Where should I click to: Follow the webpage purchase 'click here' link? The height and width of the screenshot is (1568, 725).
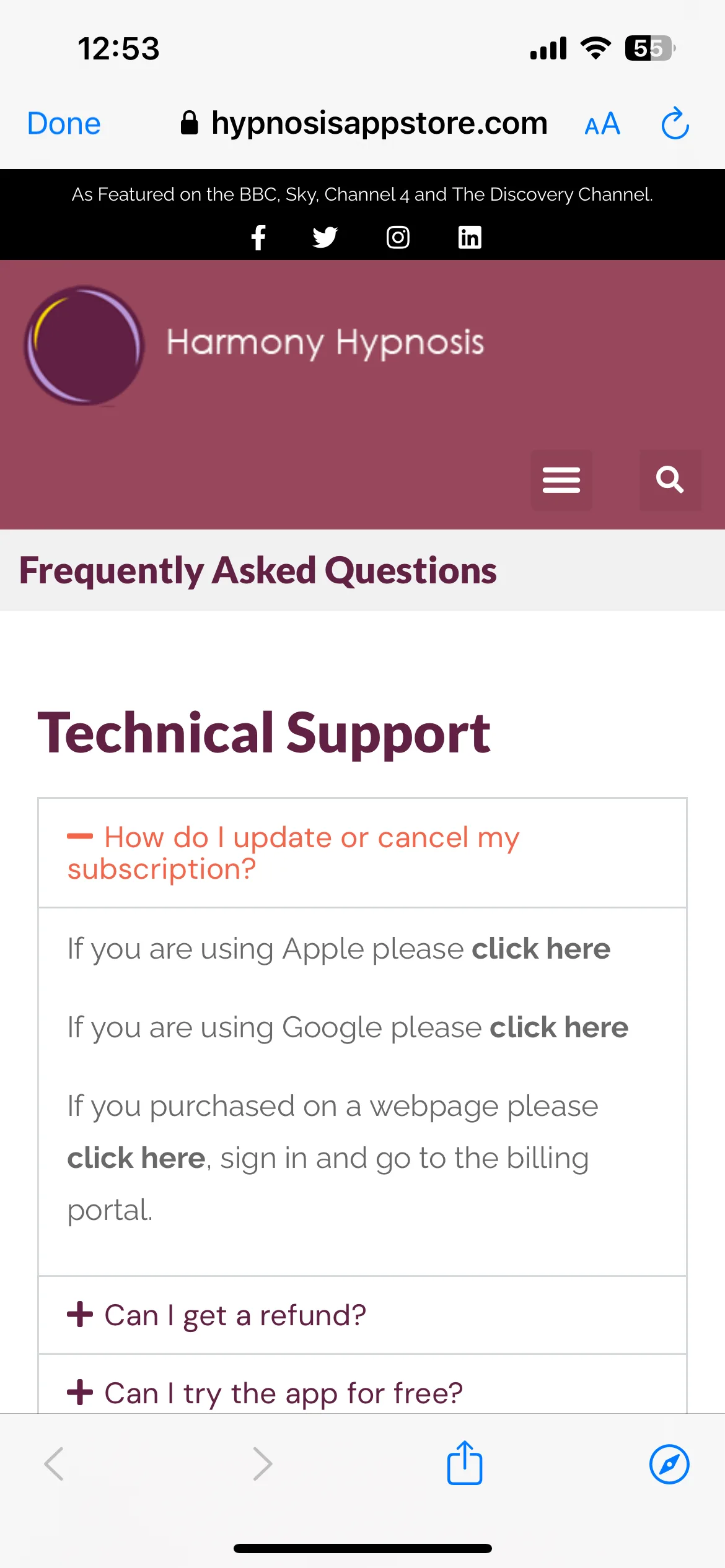click(136, 1158)
